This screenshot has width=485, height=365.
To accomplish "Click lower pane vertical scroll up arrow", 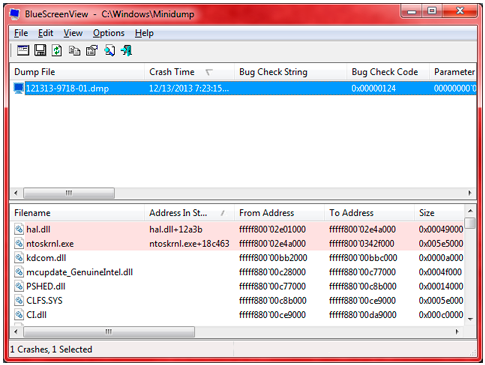I will pyautogui.click(x=470, y=211).
